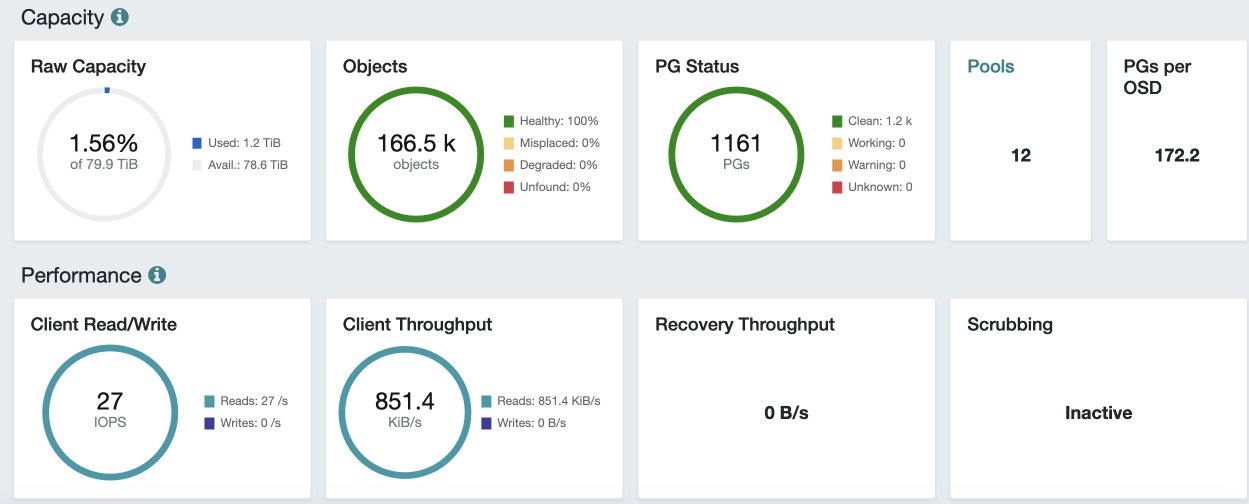This screenshot has height=504, width=1249.
Task: Click the gray Avail. capacity legend swatch
Action: 197,165
